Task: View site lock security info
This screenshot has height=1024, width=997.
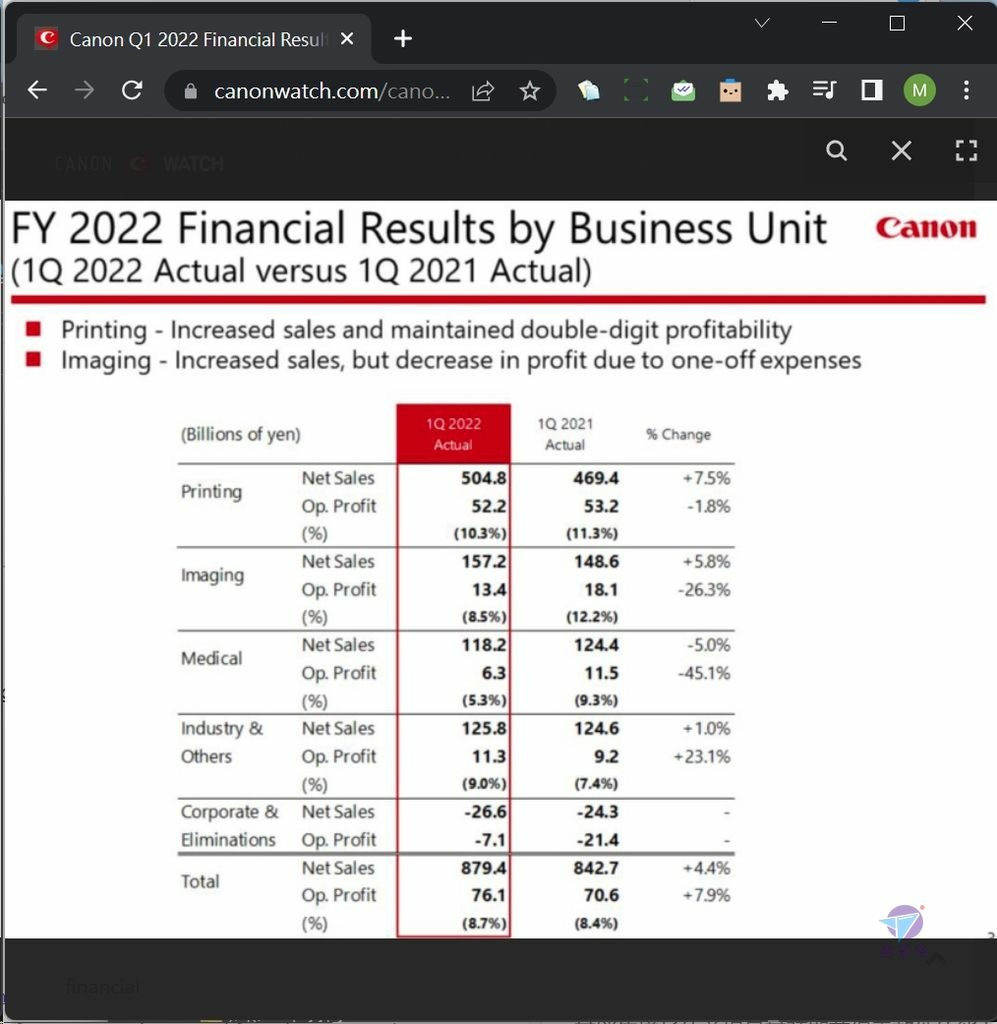Action: pyautogui.click(x=191, y=91)
